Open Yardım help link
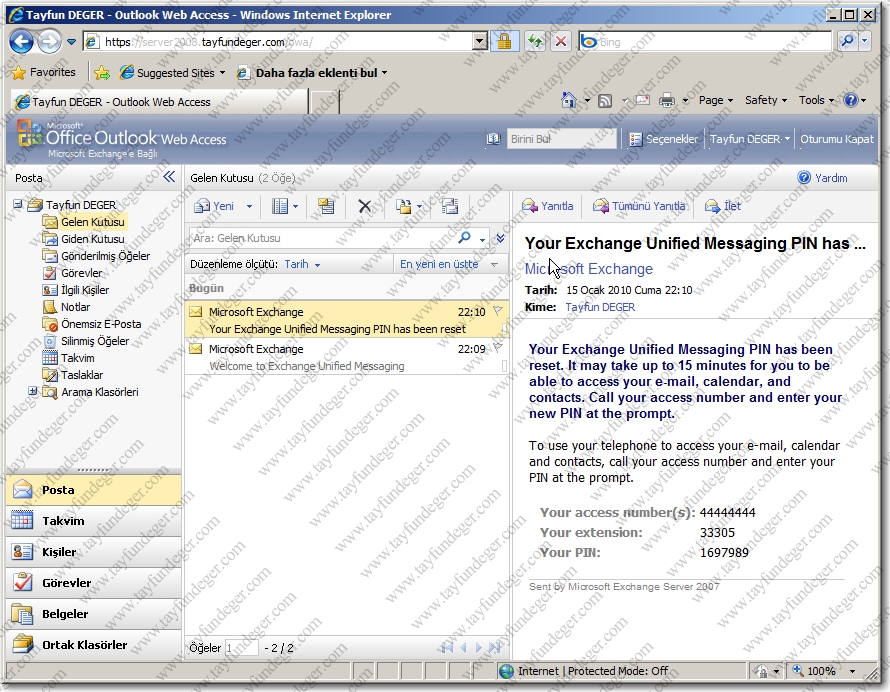The width and height of the screenshot is (890, 692). (822, 178)
